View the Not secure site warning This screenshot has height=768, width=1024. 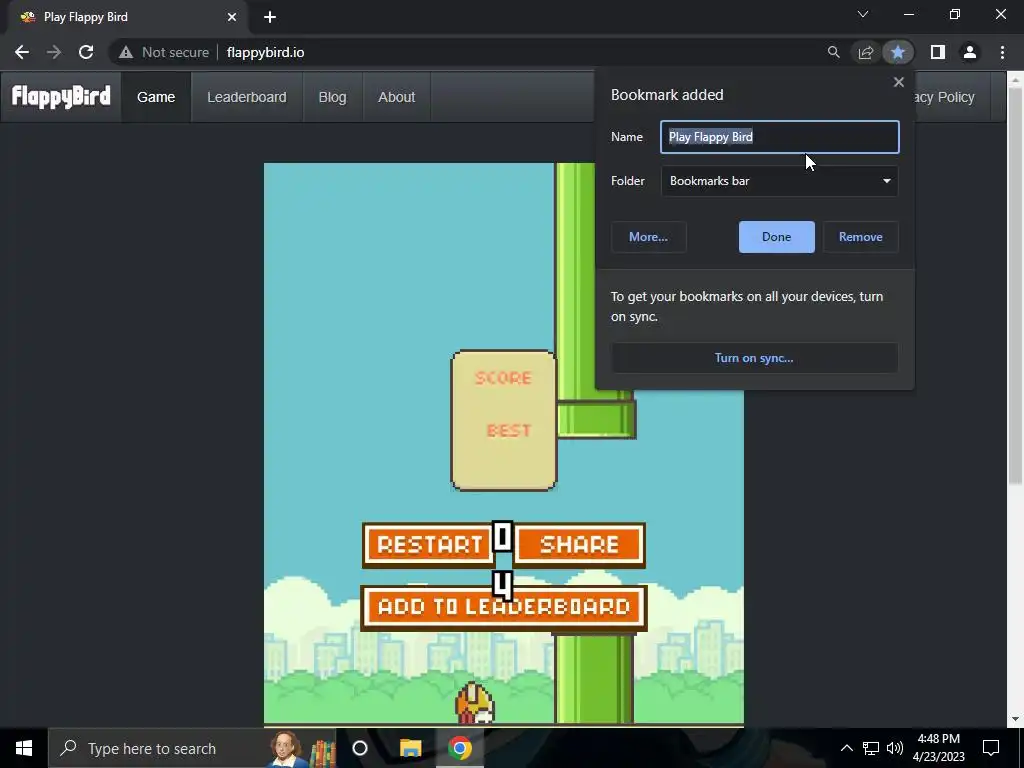[x=164, y=52]
